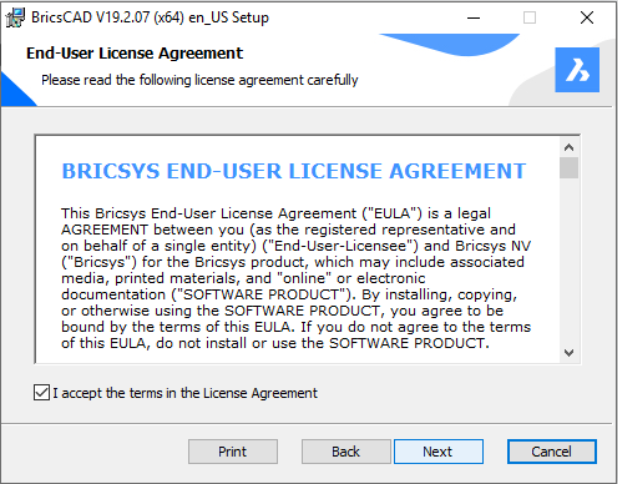Click the 'BricsCAD V19.2.07 (x64) en_US Setup' title bar text
618x485 pixels.
click(x=150, y=18)
